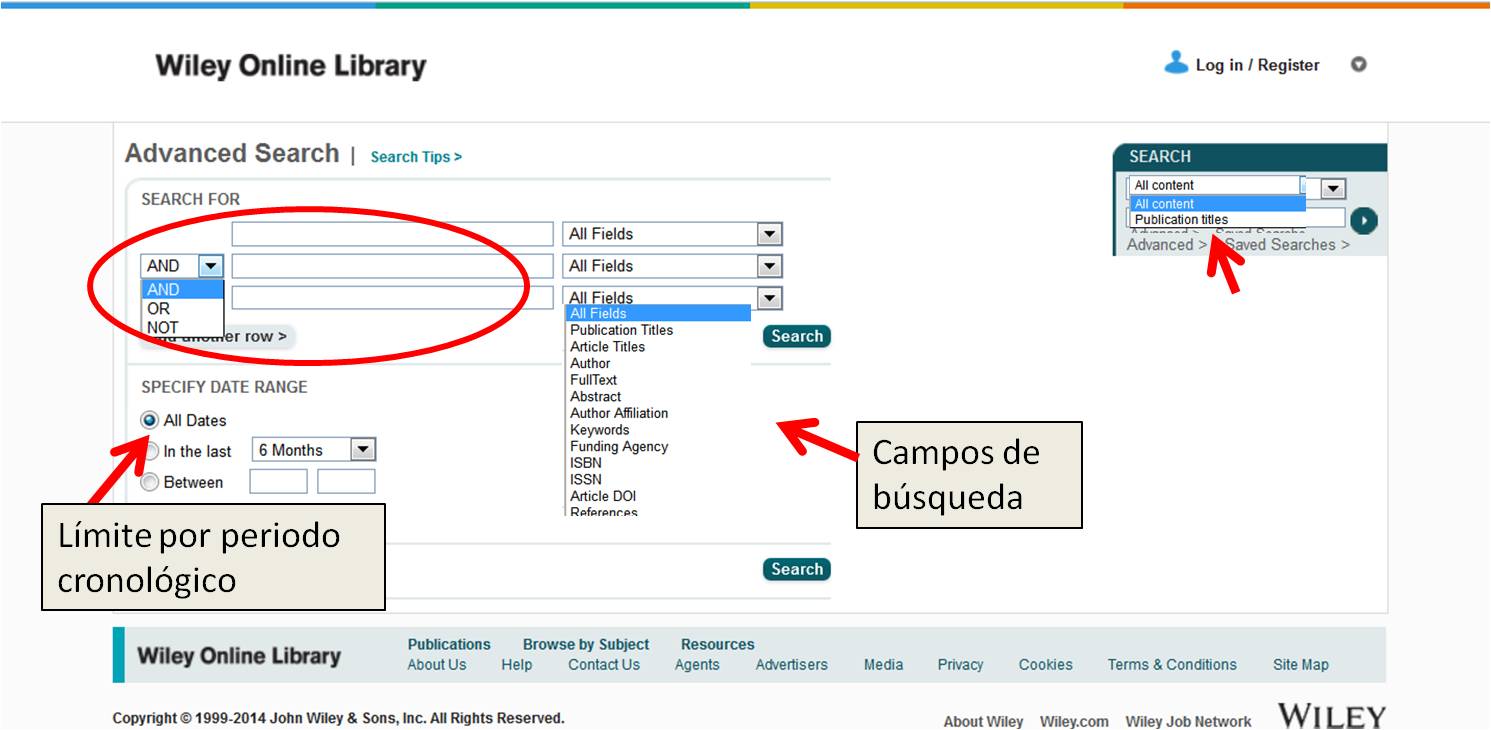Select Keywords in the field list

click(599, 430)
